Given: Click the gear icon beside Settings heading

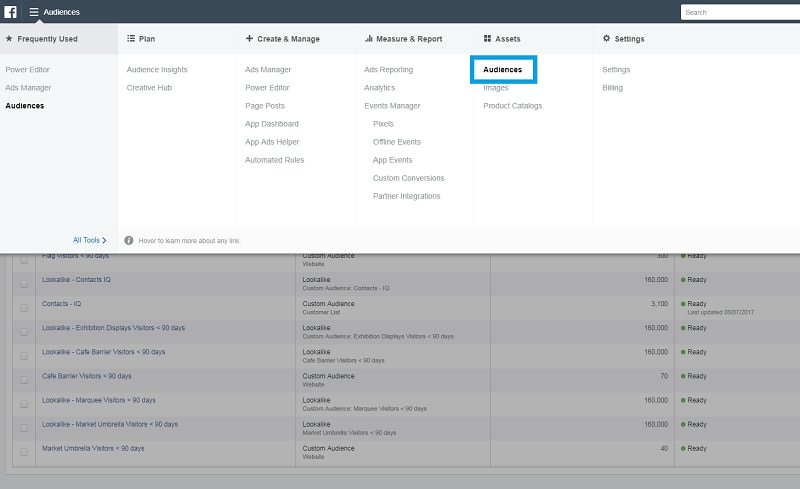Looking at the screenshot, I should click(x=606, y=38).
